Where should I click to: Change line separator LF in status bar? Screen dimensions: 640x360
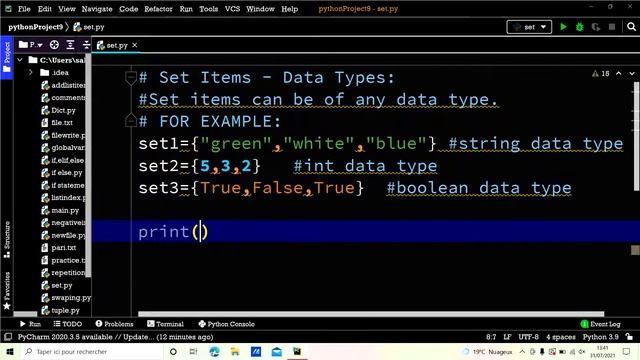coord(507,337)
